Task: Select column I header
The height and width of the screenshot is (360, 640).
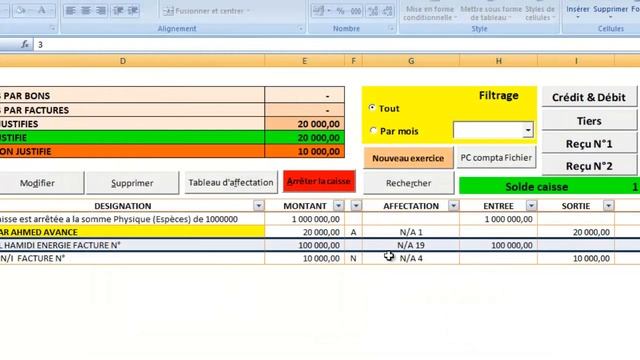Action: [x=576, y=61]
